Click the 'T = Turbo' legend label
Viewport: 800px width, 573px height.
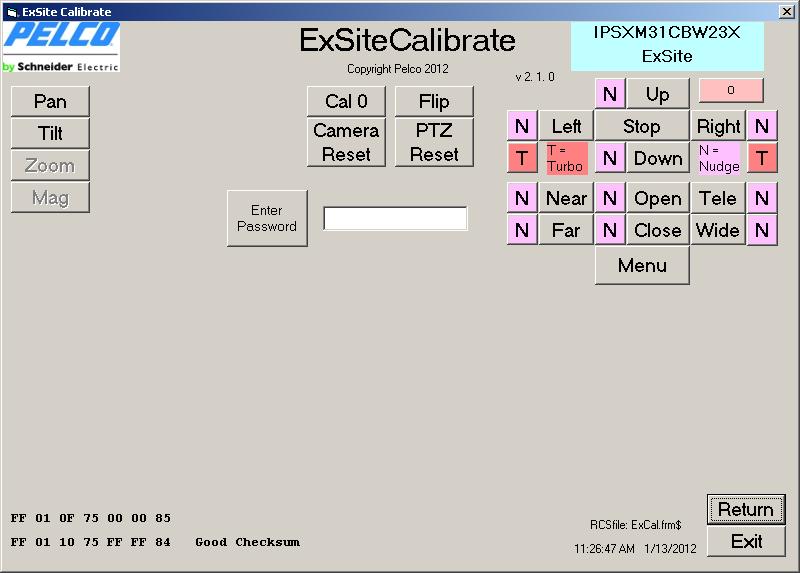point(566,158)
